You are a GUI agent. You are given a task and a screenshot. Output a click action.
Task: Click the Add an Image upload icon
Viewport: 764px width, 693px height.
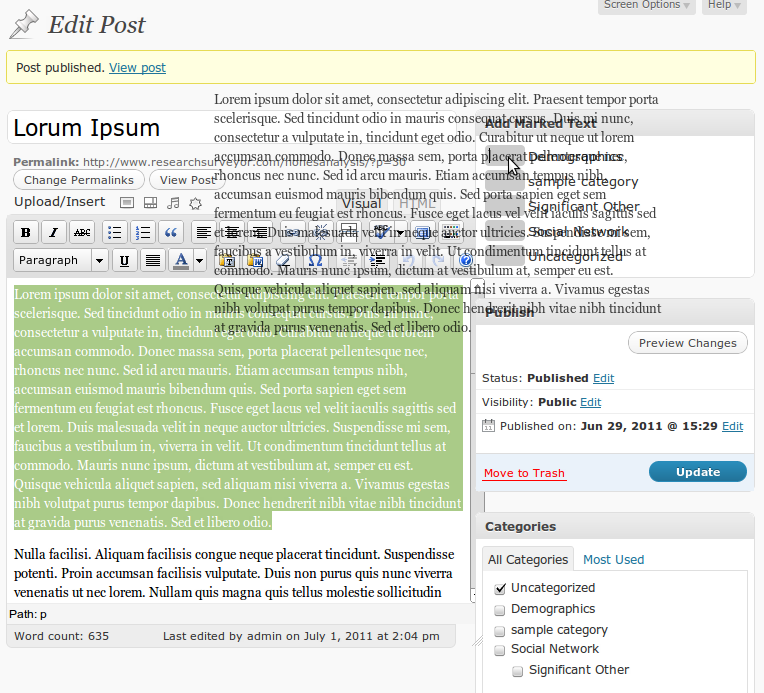click(127, 203)
